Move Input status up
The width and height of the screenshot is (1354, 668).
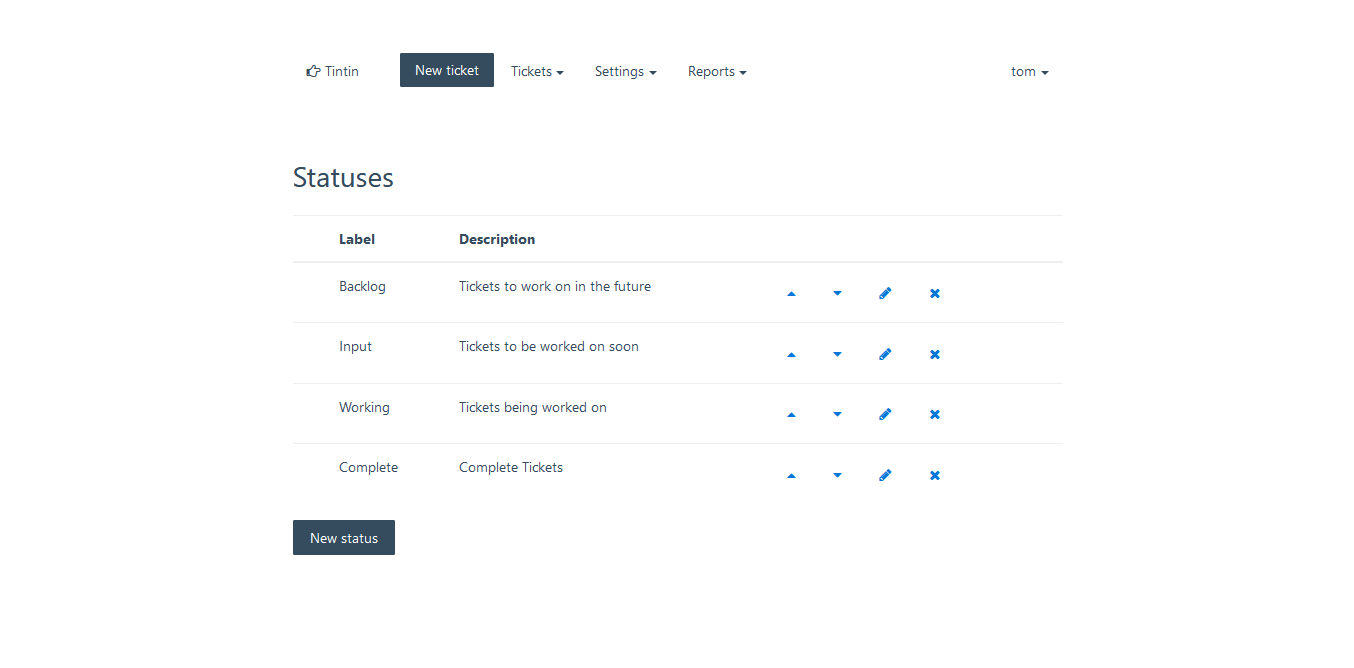791,355
